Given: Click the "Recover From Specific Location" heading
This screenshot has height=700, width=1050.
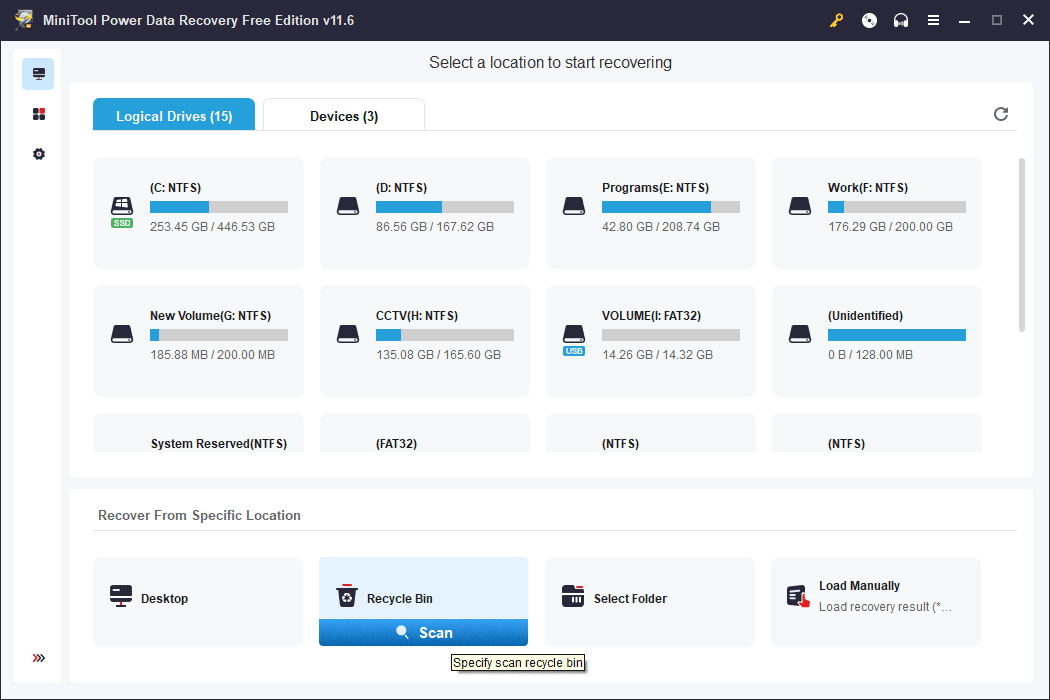Looking at the screenshot, I should click(x=199, y=515).
